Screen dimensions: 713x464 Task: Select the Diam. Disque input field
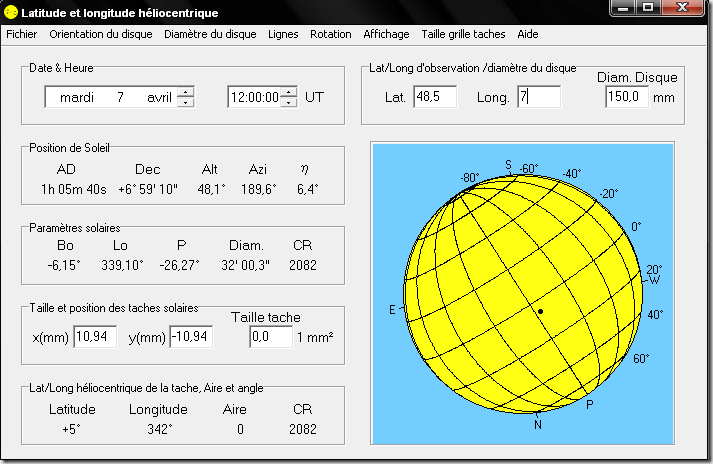(x=626, y=97)
